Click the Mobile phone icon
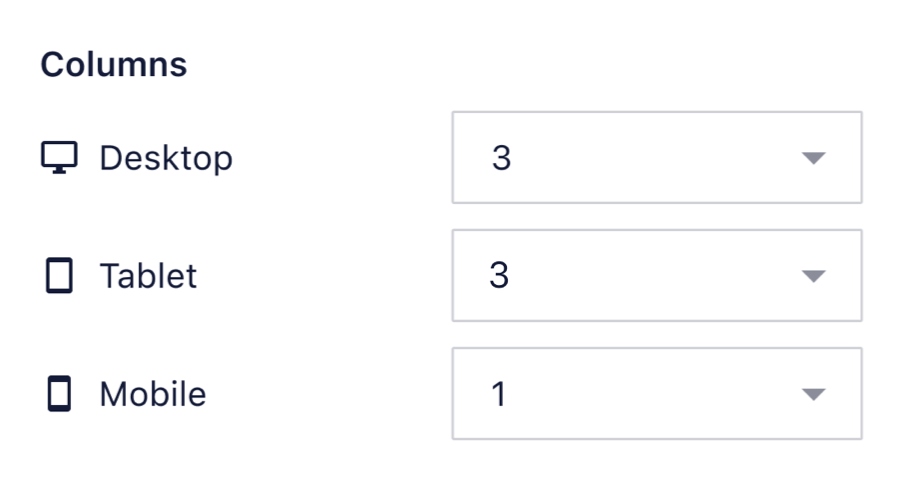Screen dimensions: 900x492 [x=60, y=394]
